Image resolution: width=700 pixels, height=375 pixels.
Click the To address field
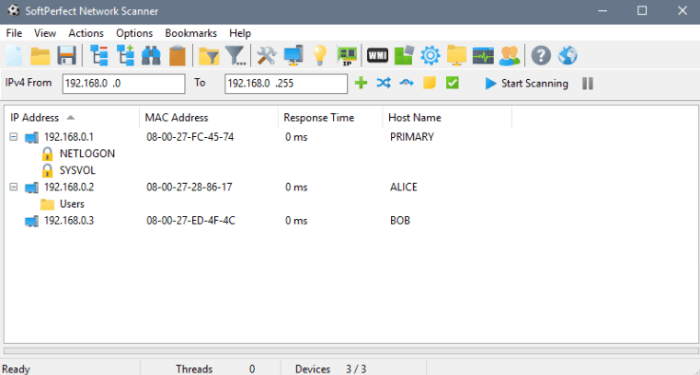tap(286, 83)
